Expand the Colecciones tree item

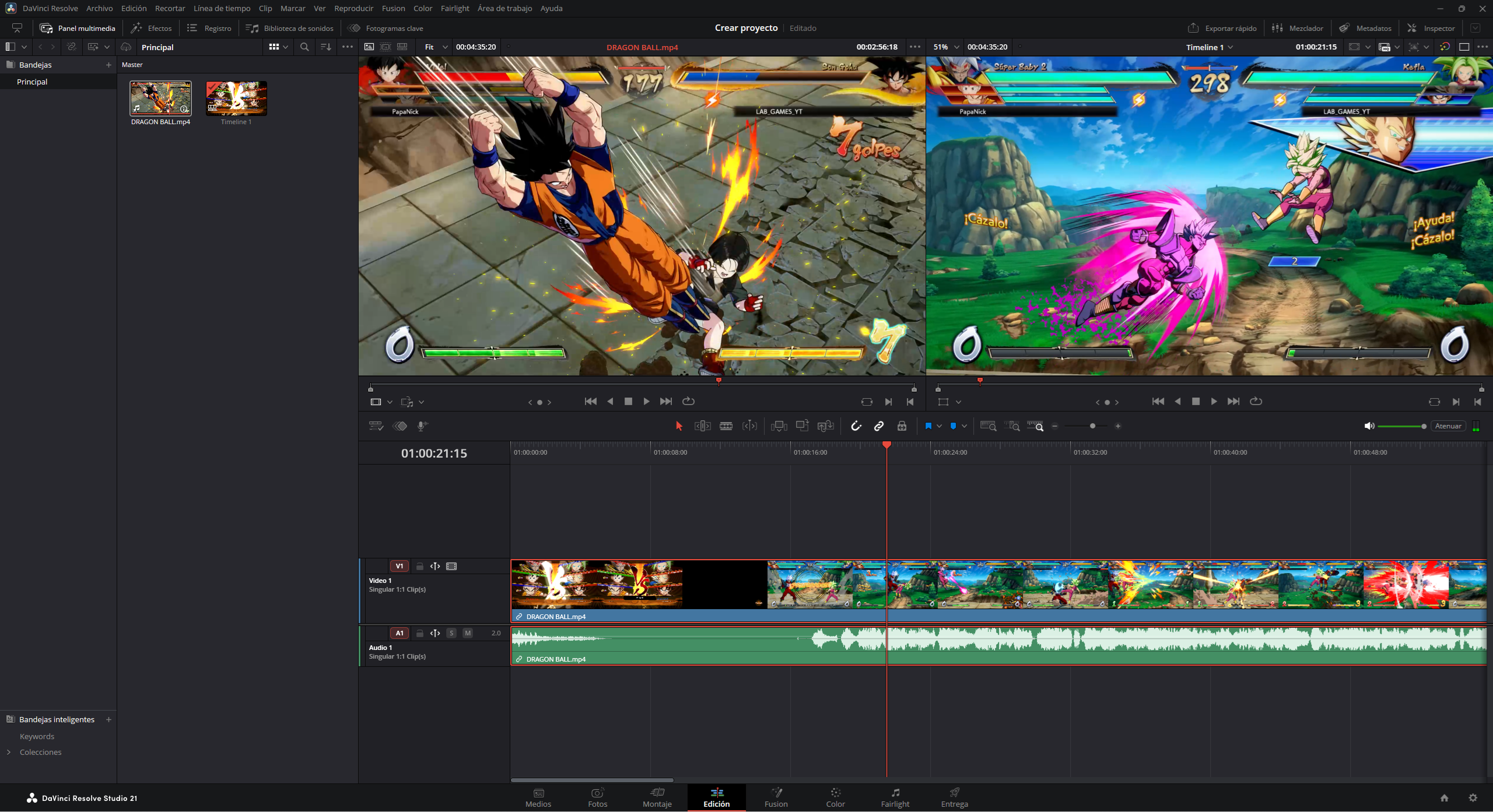tap(9, 752)
